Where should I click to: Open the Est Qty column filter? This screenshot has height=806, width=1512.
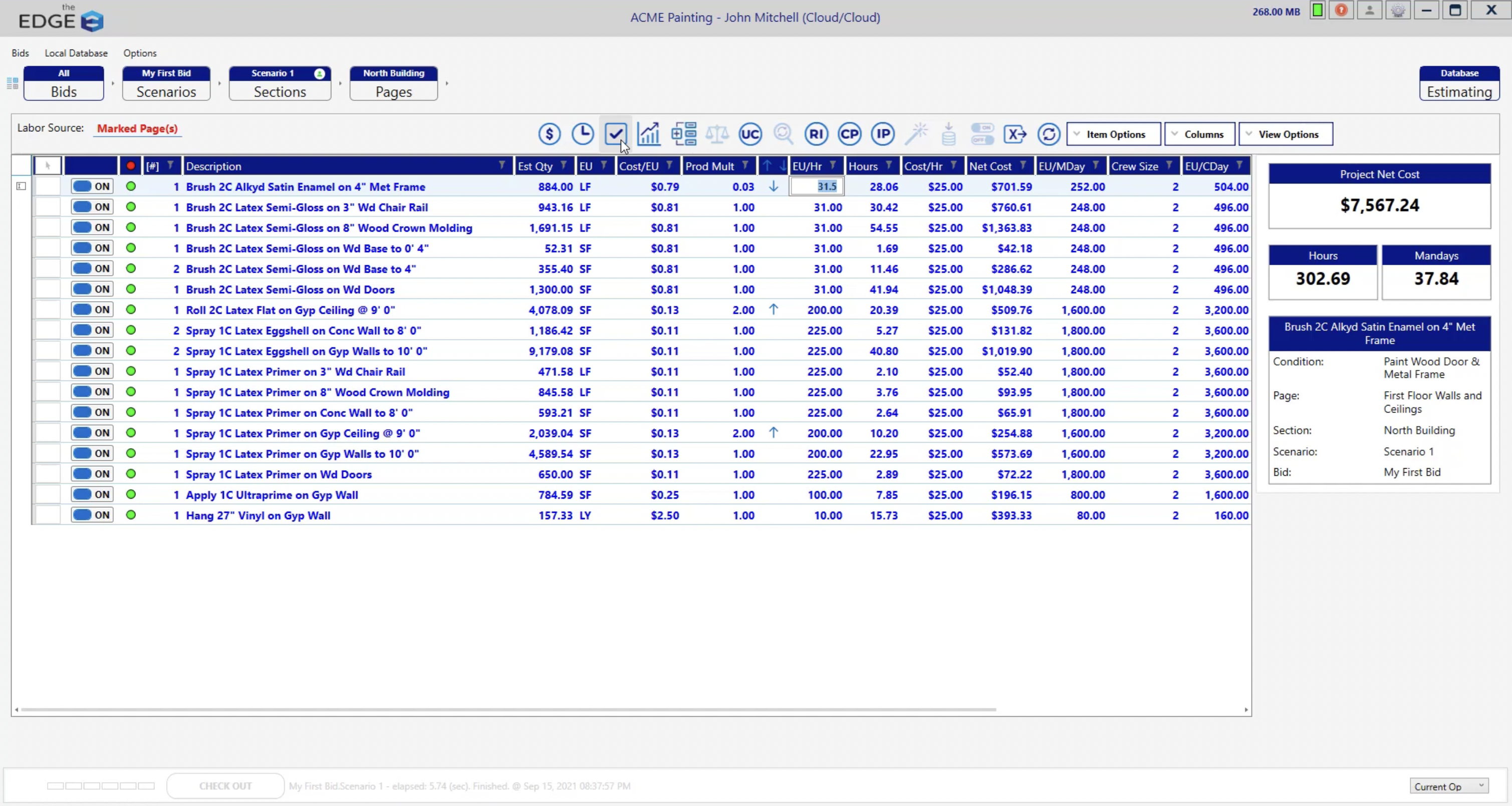[x=564, y=165]
